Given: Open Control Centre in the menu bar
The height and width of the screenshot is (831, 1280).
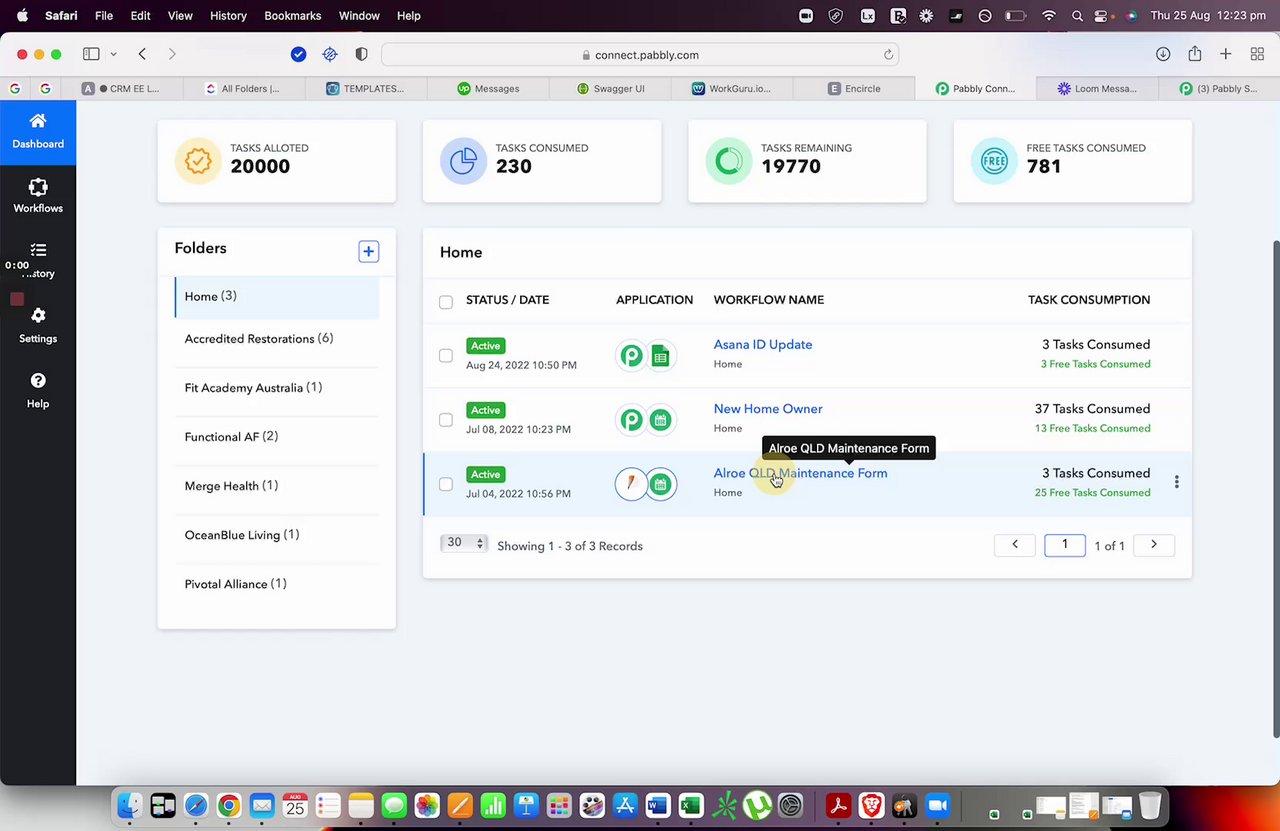Looking at the screenshot, I should click(x=1103, y=16).
